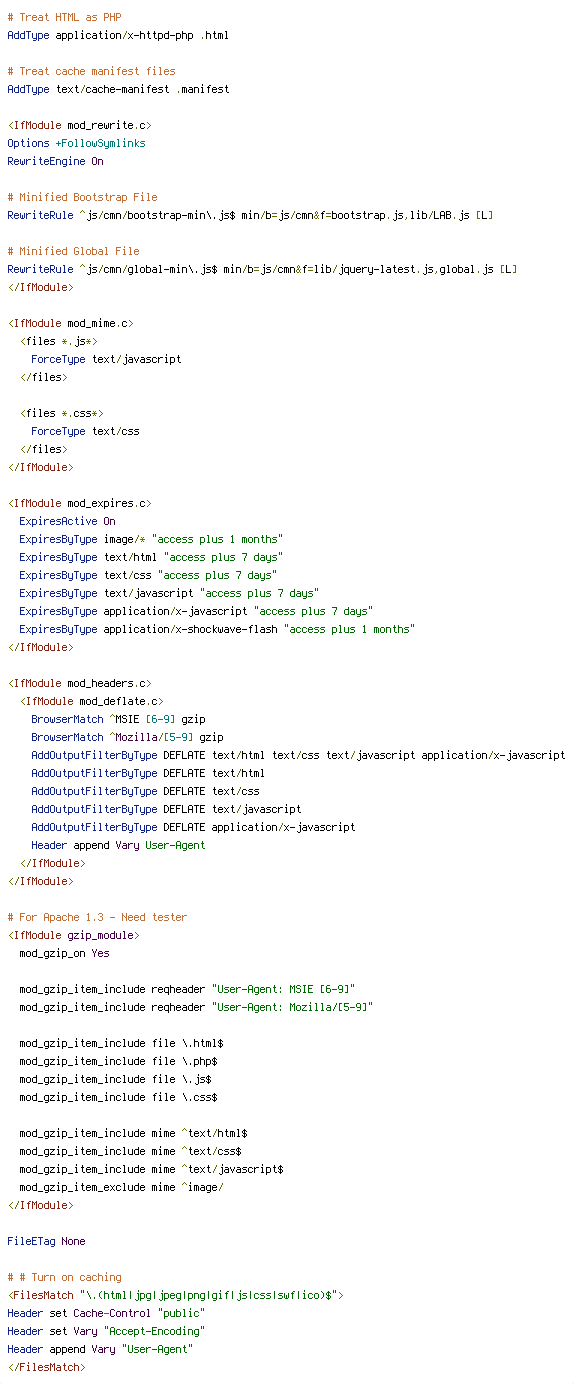Click the 'ExpiresActive On' line

(x=67, y=521)
